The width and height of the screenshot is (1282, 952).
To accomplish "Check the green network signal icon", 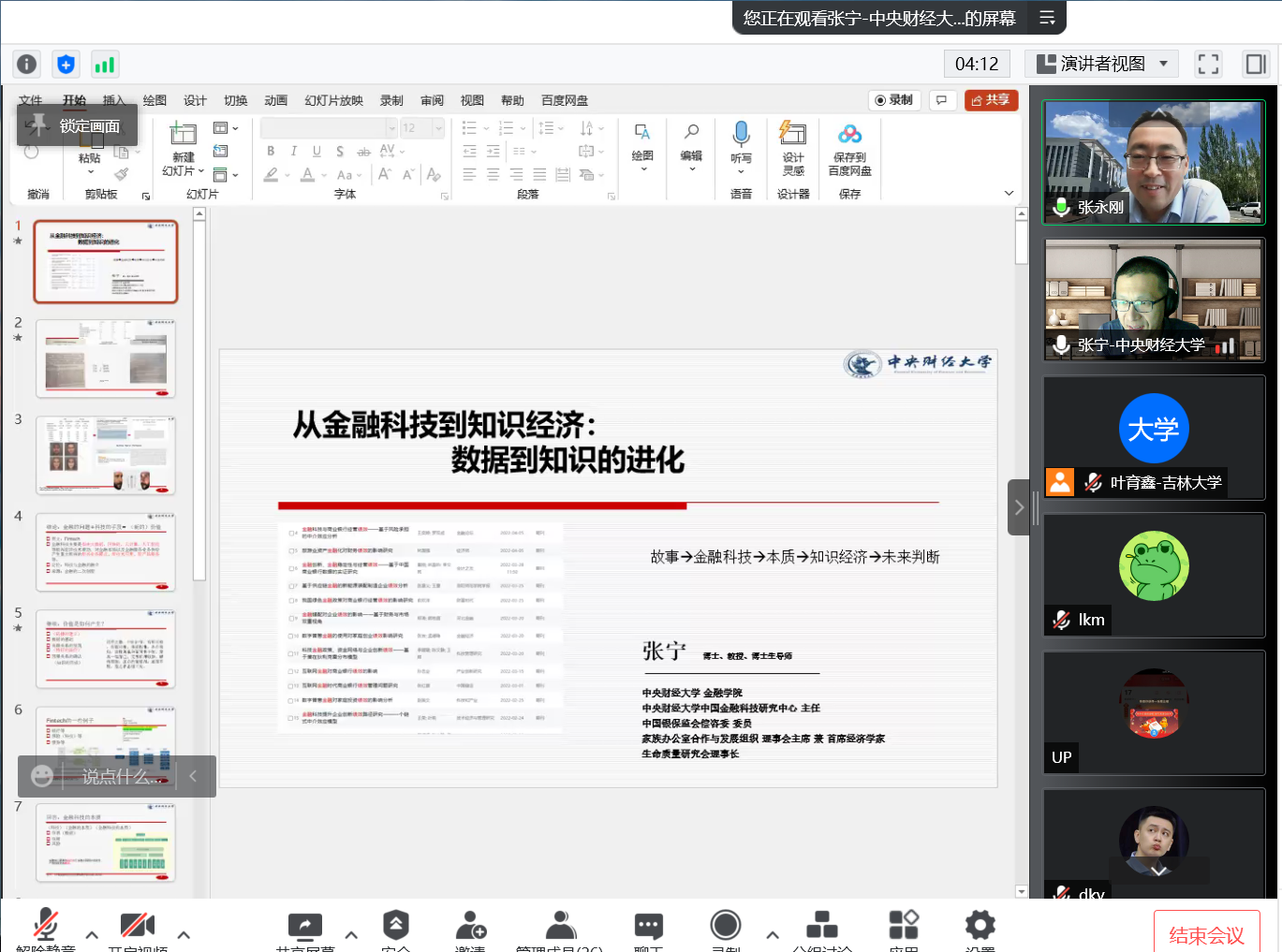I will pyautogui.click(x=104, y=64).
